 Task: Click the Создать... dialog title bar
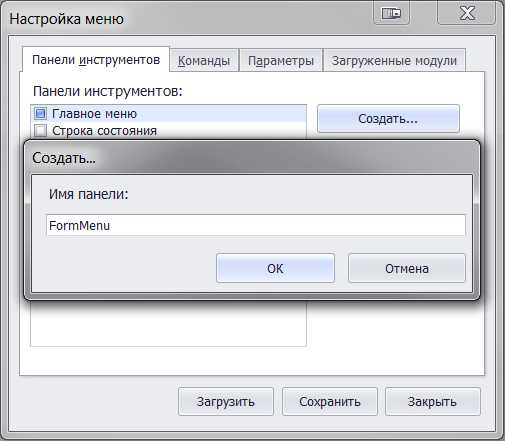pos(252,157)
